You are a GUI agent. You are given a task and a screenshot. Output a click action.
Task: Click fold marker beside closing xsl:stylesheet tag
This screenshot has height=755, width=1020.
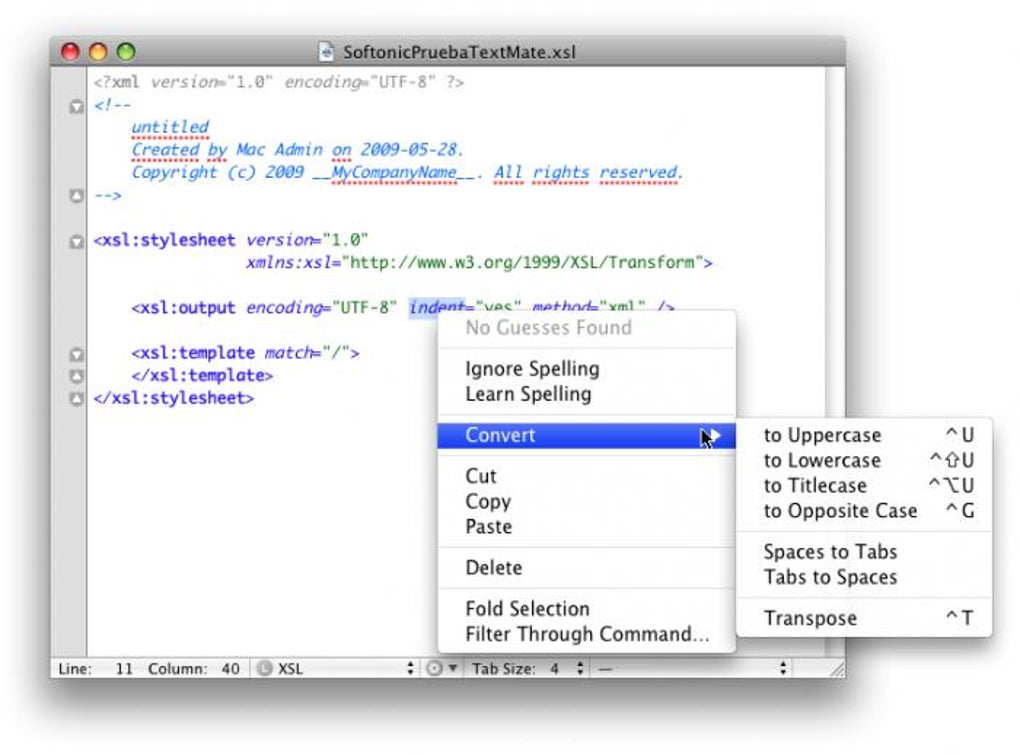click(x=76, y=398)
